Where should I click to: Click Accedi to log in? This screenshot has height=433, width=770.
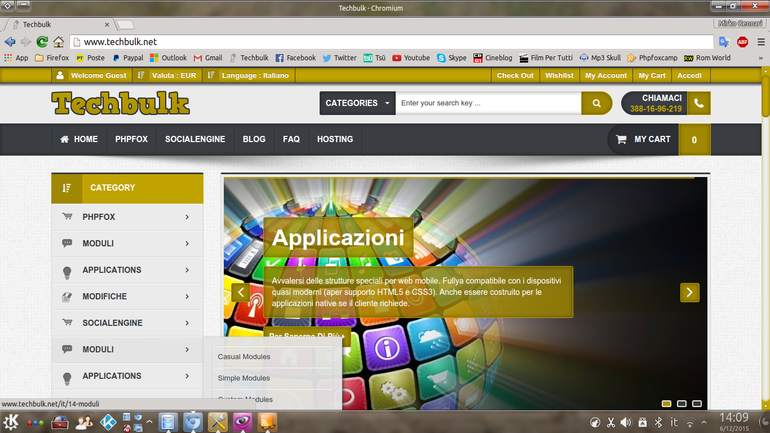(x=689, y=76)
